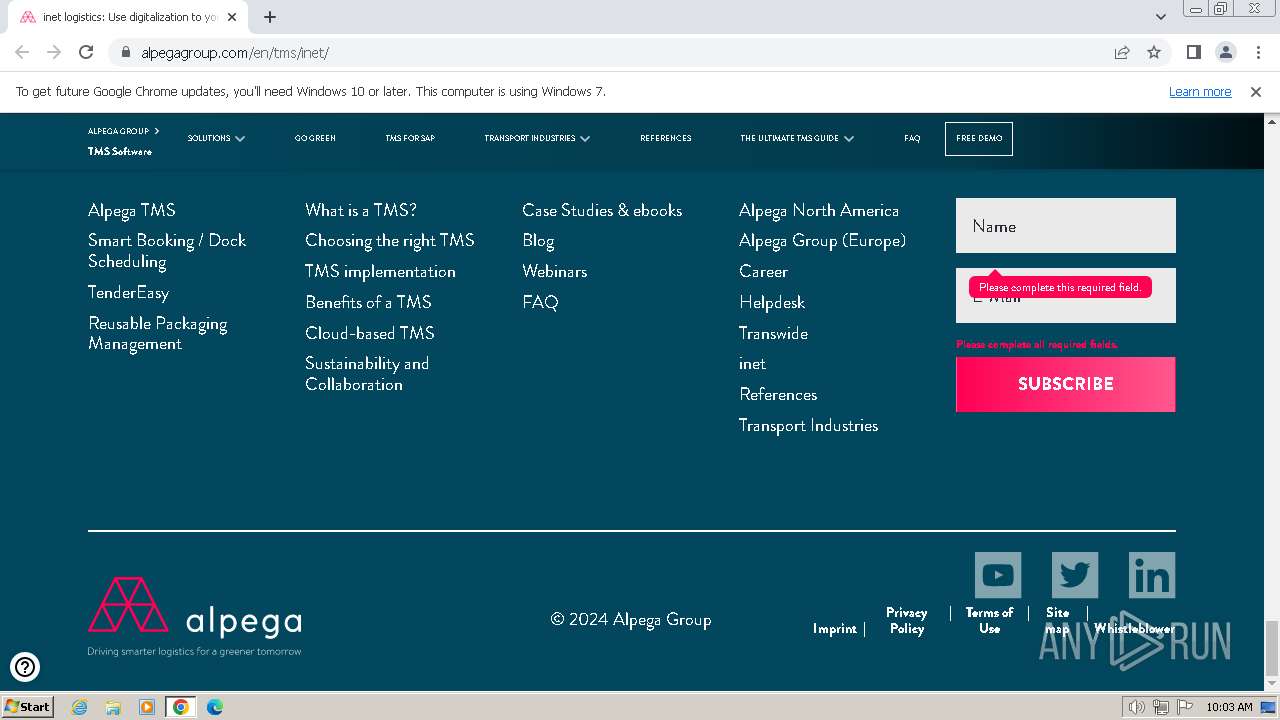The width and height of the screenshot is (1280, 720).
Task: Open Chrome three-dot menu
Action: tap(1257, 53)
